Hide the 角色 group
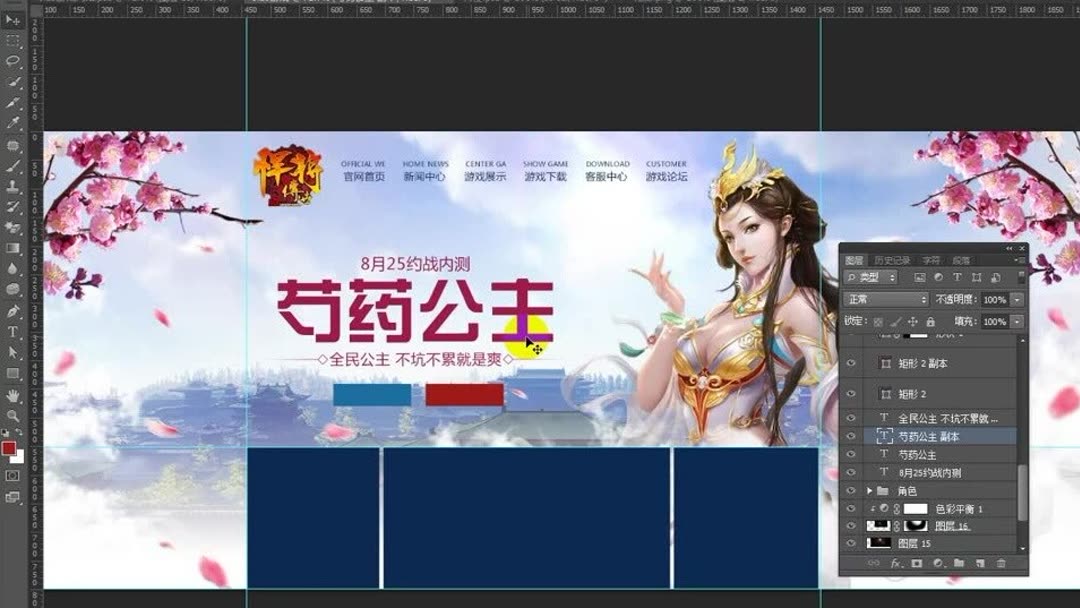The height and width of the screenshot is (608, 1080). pos(851,490)
